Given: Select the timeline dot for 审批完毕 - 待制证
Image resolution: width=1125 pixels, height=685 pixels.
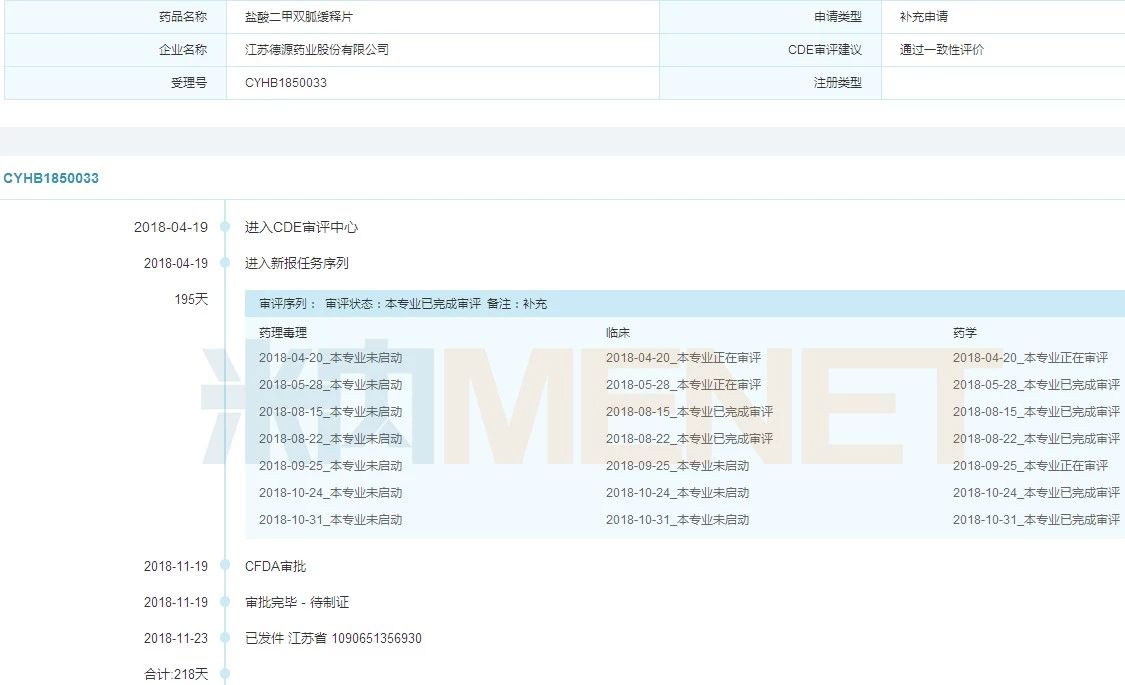Looking at the screenshot, I should 225,602.
